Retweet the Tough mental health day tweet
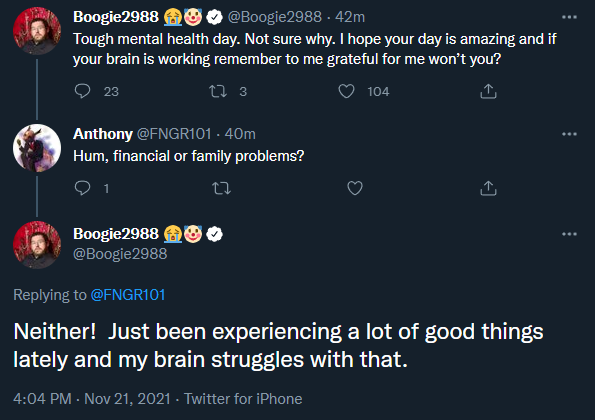The image size is (595, 420). click(x=218, y=91)
